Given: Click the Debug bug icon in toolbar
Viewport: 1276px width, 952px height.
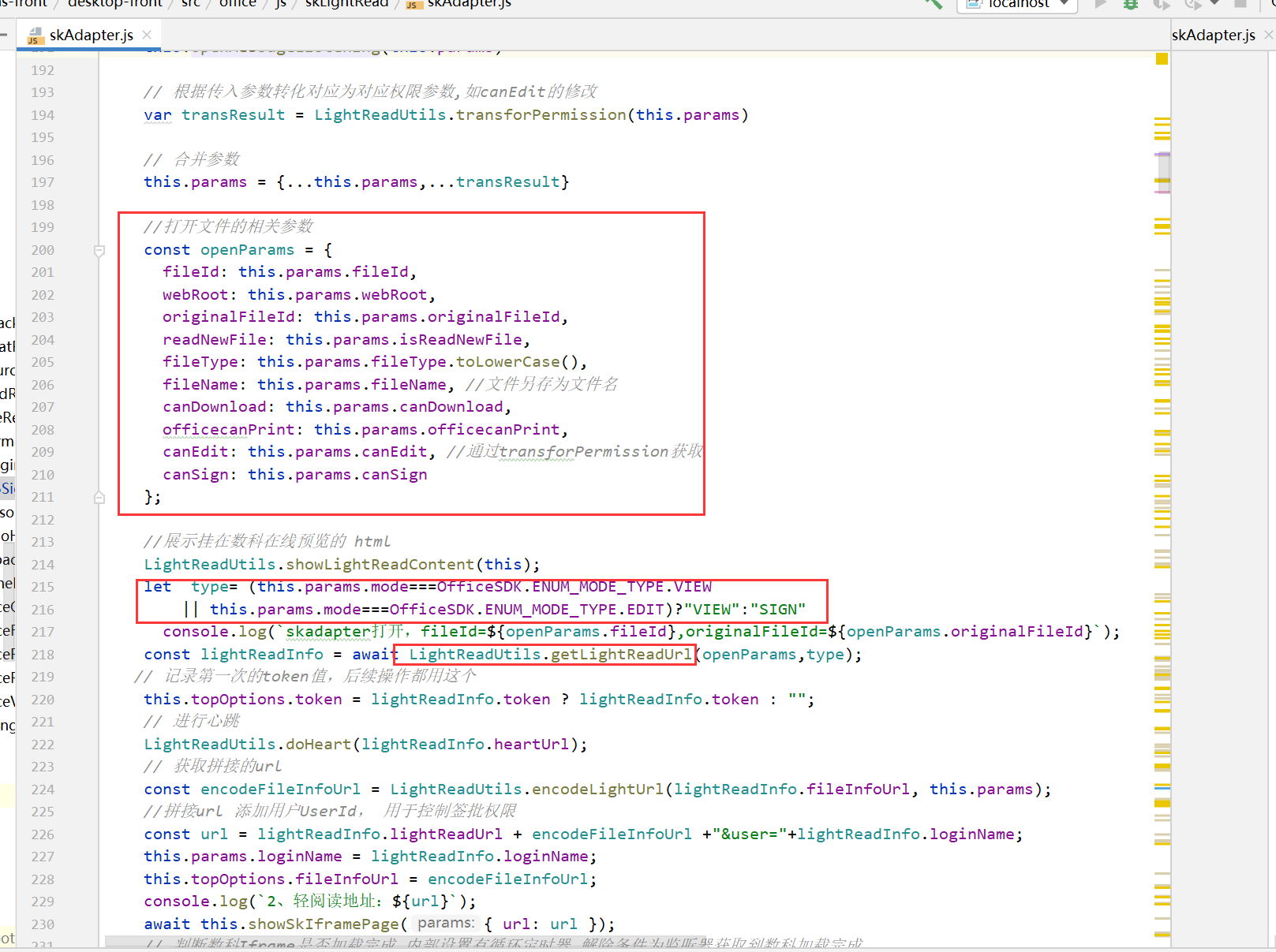Looking at the screenshot, I should click(1131, 4).
